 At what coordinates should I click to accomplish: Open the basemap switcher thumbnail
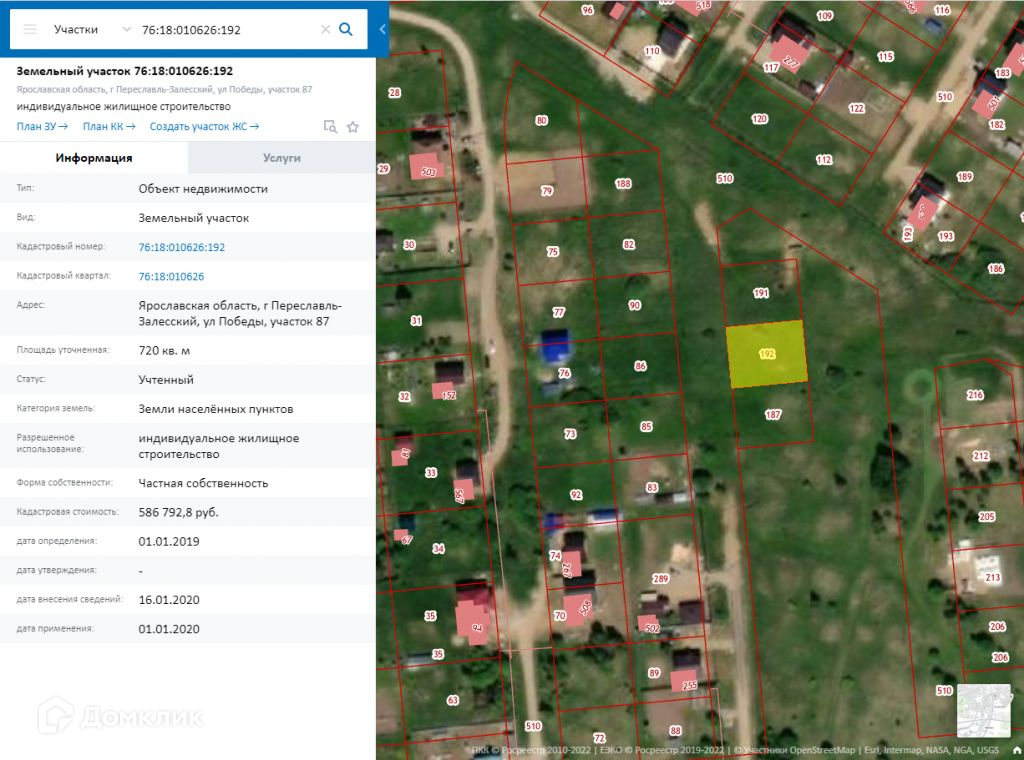984,710
